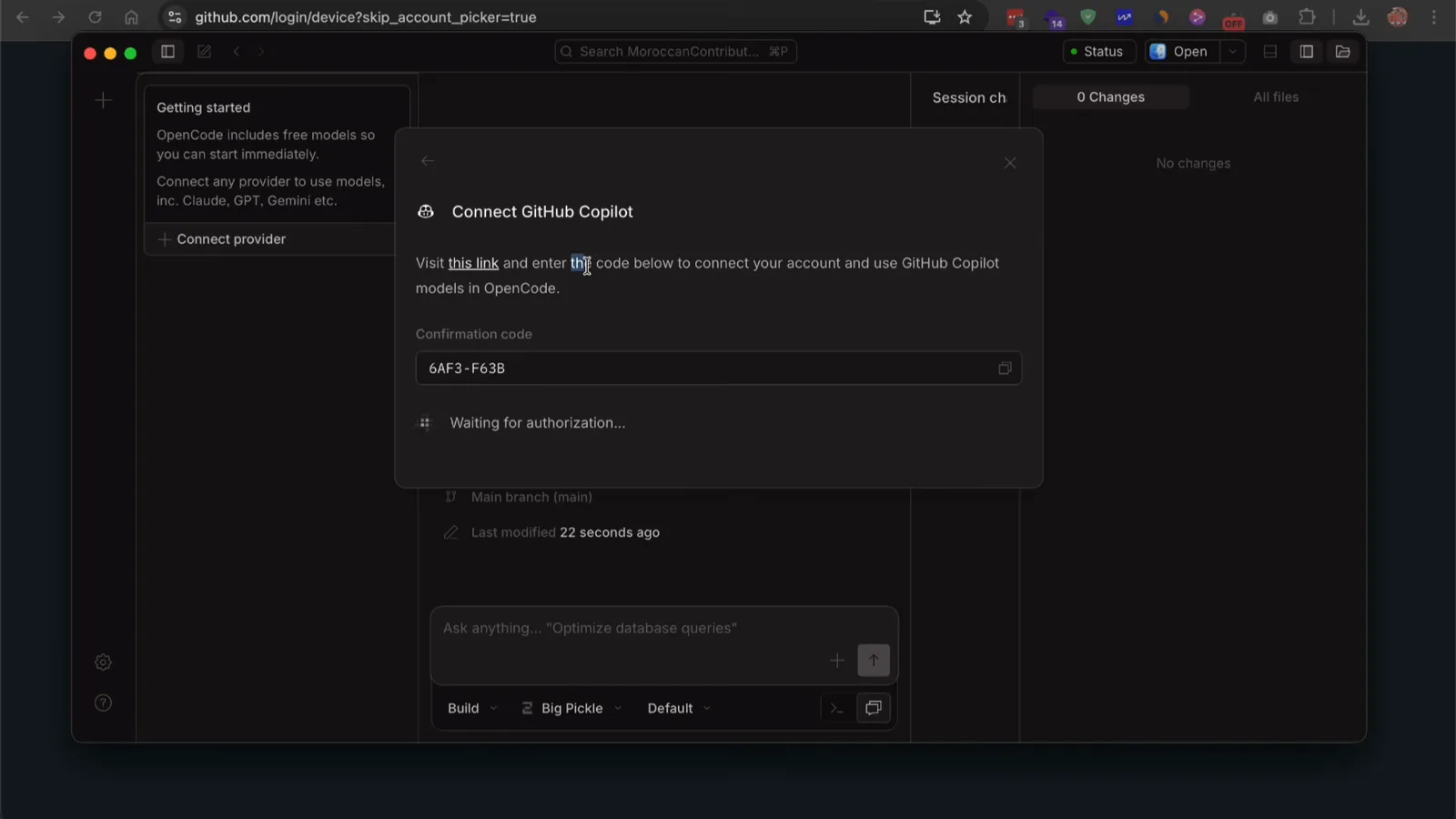Go back in the Chrome browser

tap(23, 17)
